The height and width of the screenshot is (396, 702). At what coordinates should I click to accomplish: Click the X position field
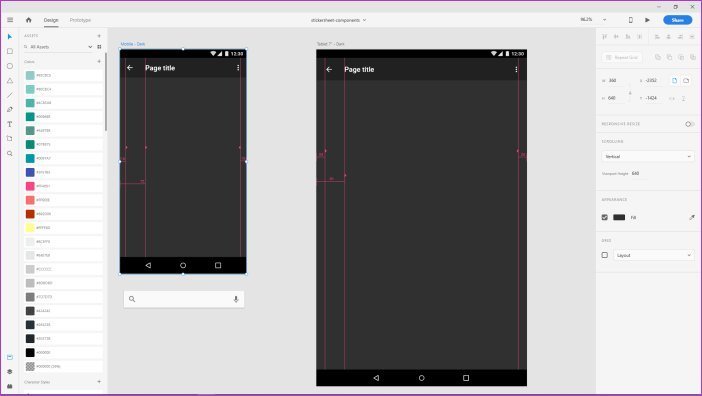click(654, 81)
